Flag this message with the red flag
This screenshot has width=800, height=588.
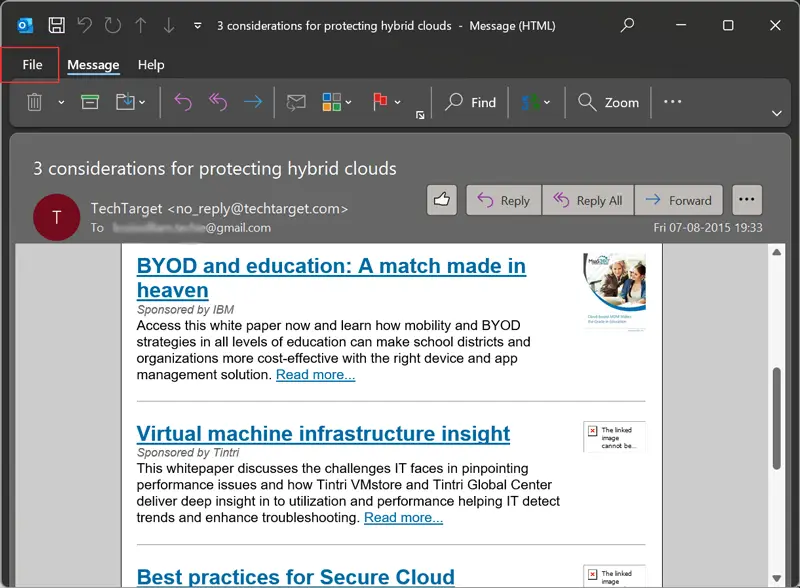[x=381, y=102]
